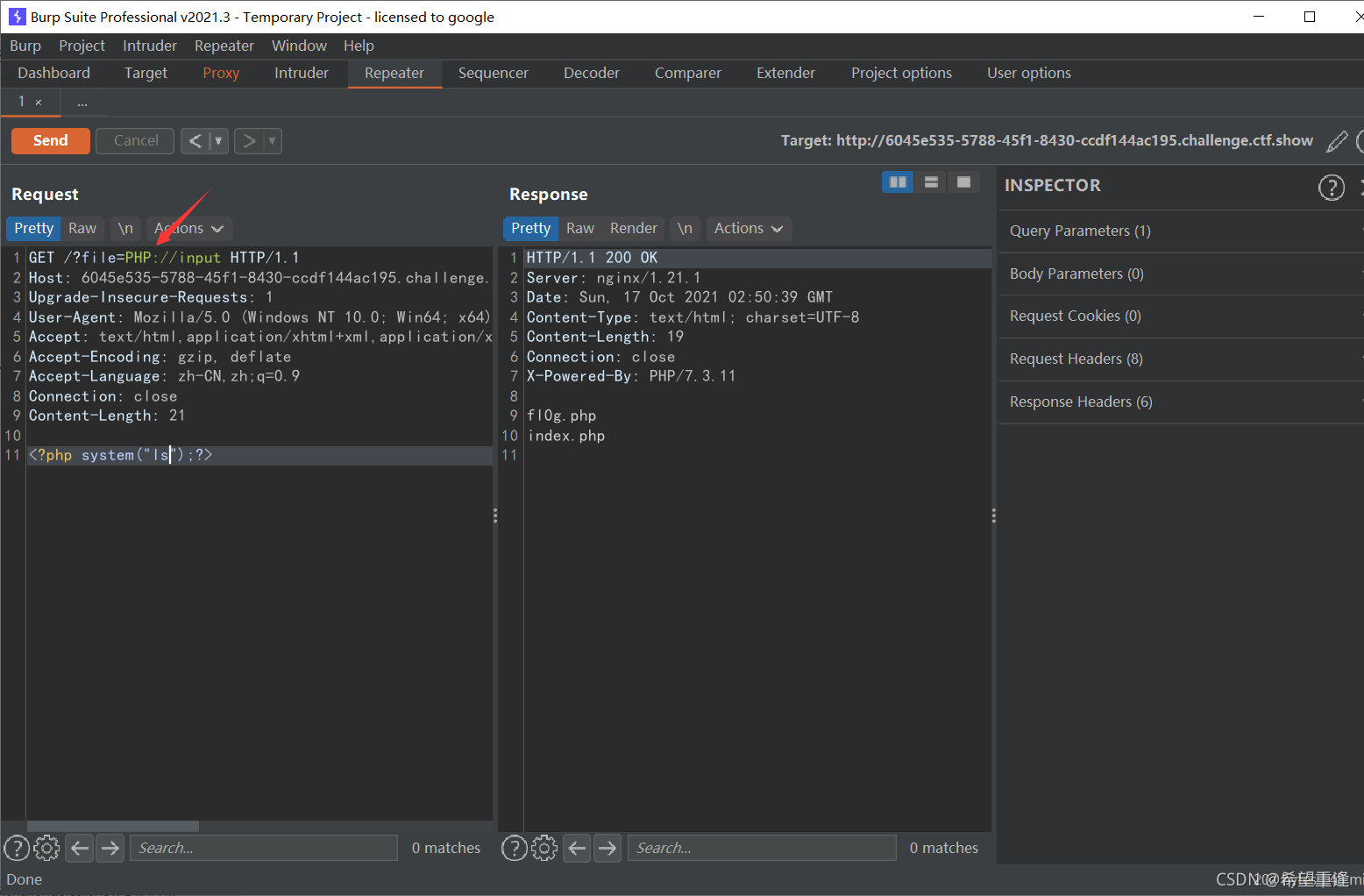Switch to the Proxy tab
The height and width of the screenshot is (896, 1364).
[221, 73]
